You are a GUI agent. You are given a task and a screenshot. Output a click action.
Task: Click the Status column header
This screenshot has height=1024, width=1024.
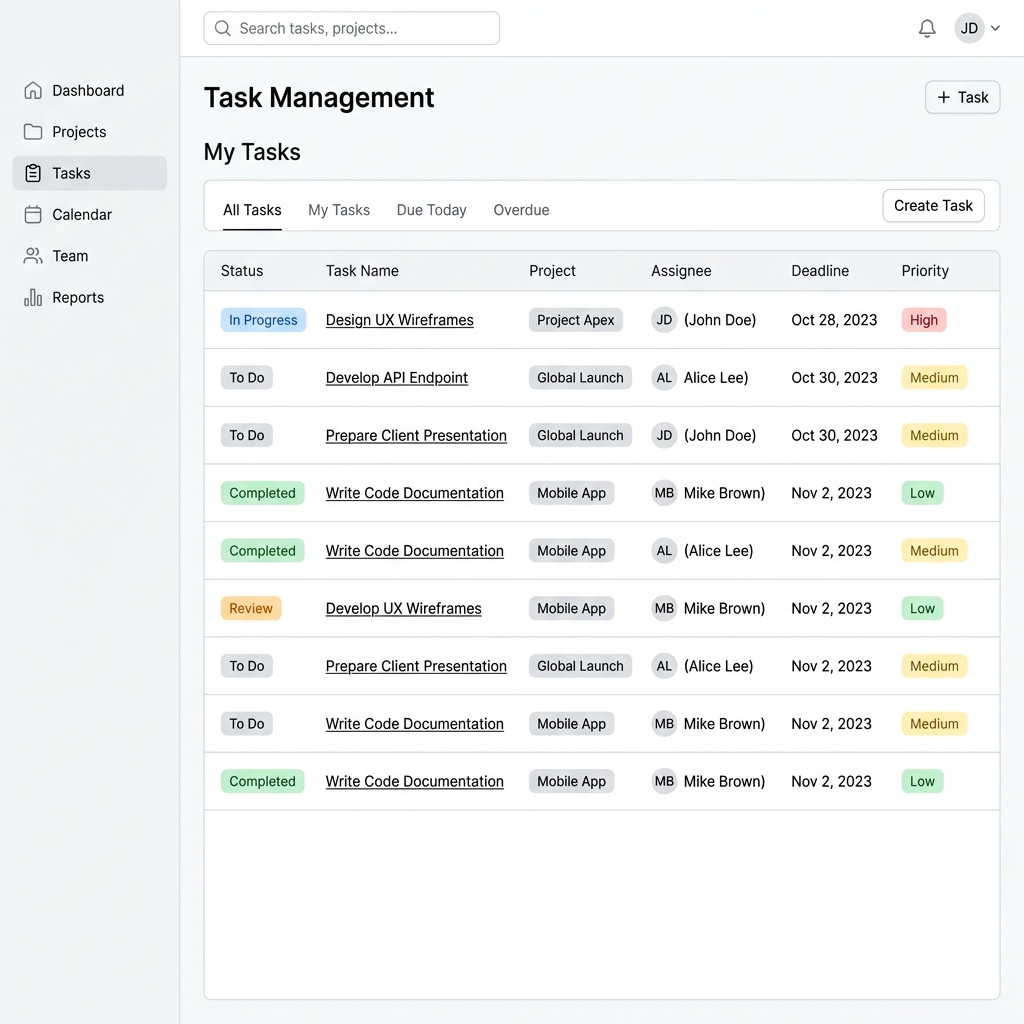(x=242, y=271)
